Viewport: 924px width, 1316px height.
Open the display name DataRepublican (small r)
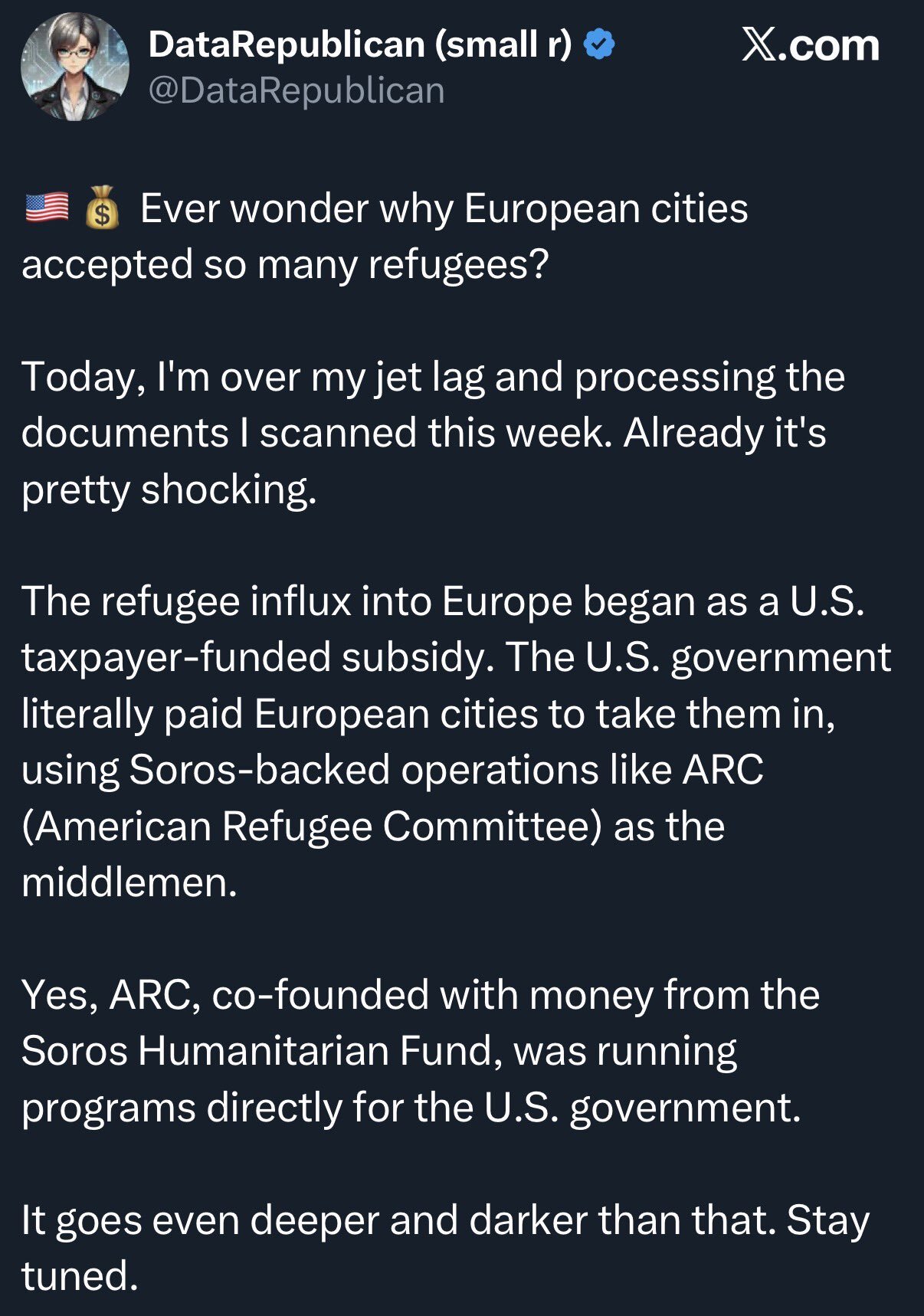point(360,44)
